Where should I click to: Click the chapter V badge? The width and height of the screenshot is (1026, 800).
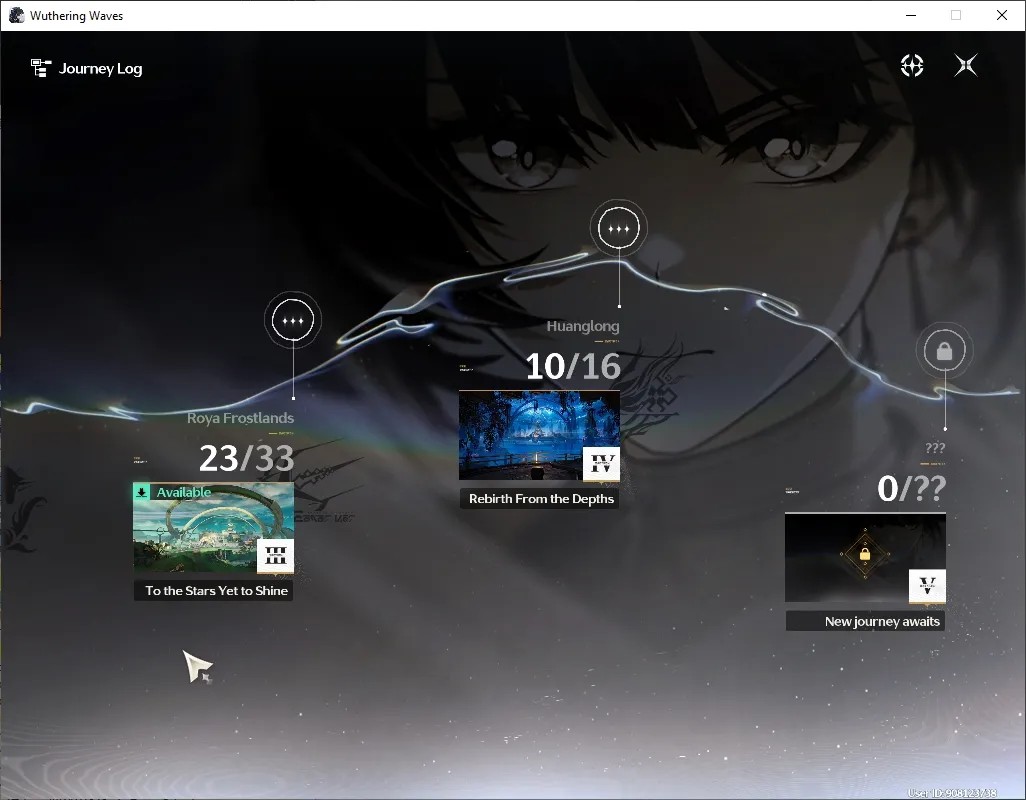(x=927, y=585)
